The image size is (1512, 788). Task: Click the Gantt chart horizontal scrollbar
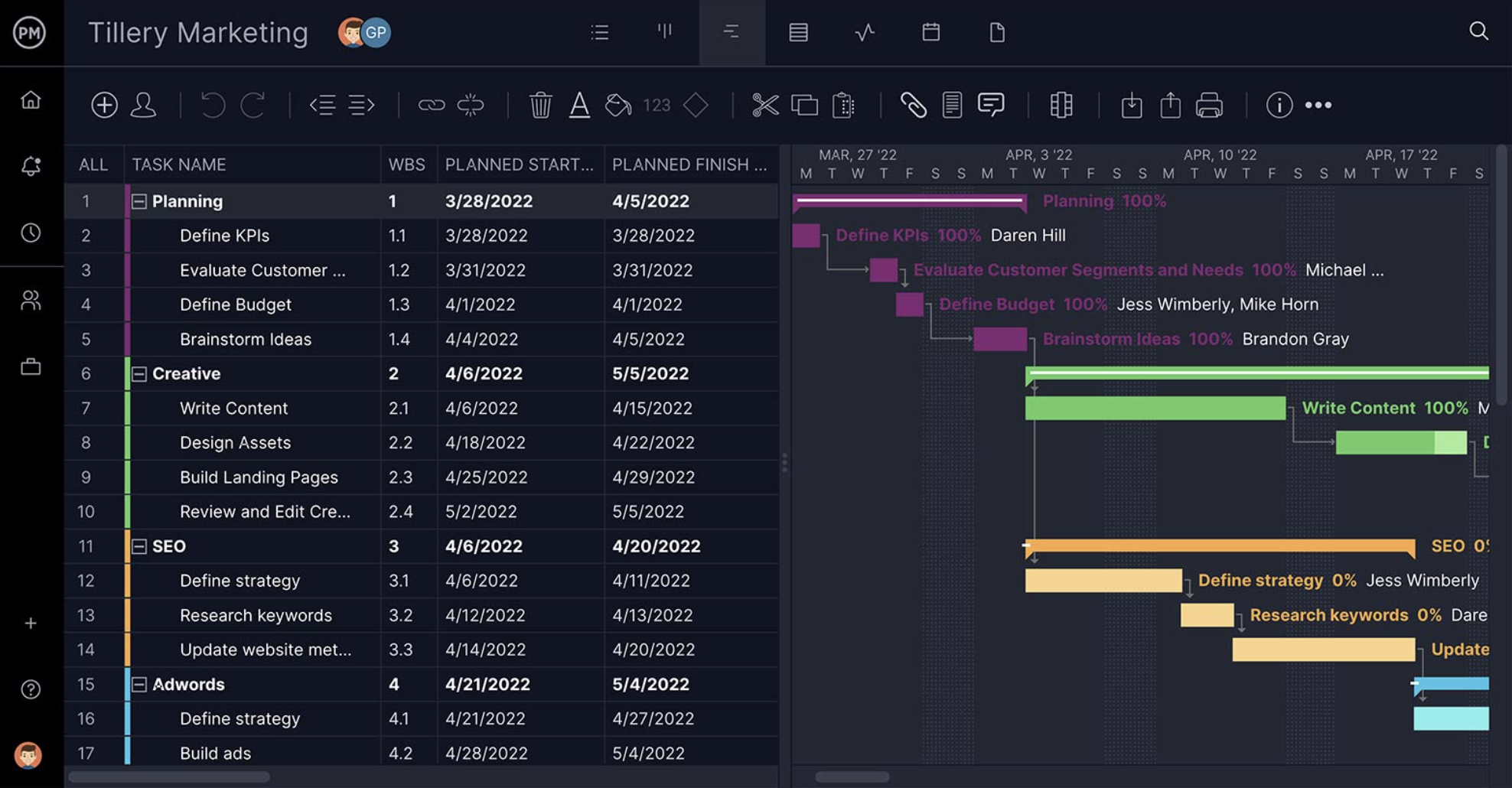click(852, 777)
